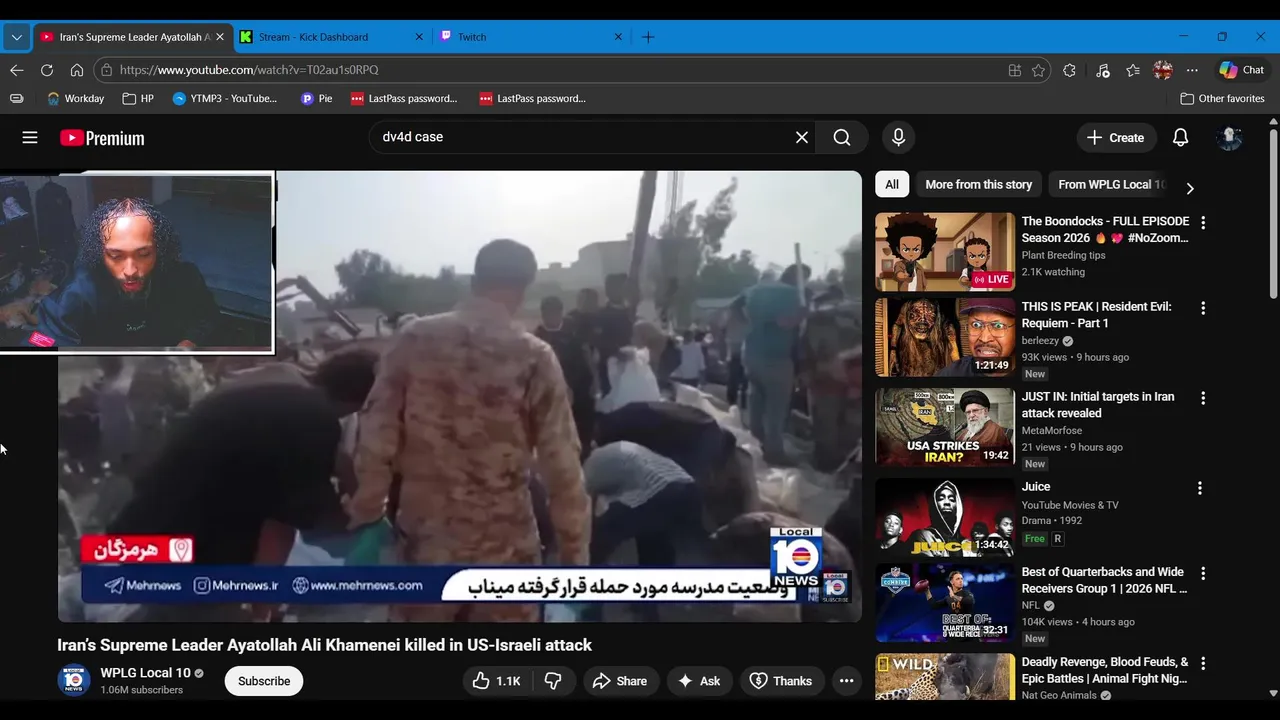Open a new browser tab

pos(648,37)
